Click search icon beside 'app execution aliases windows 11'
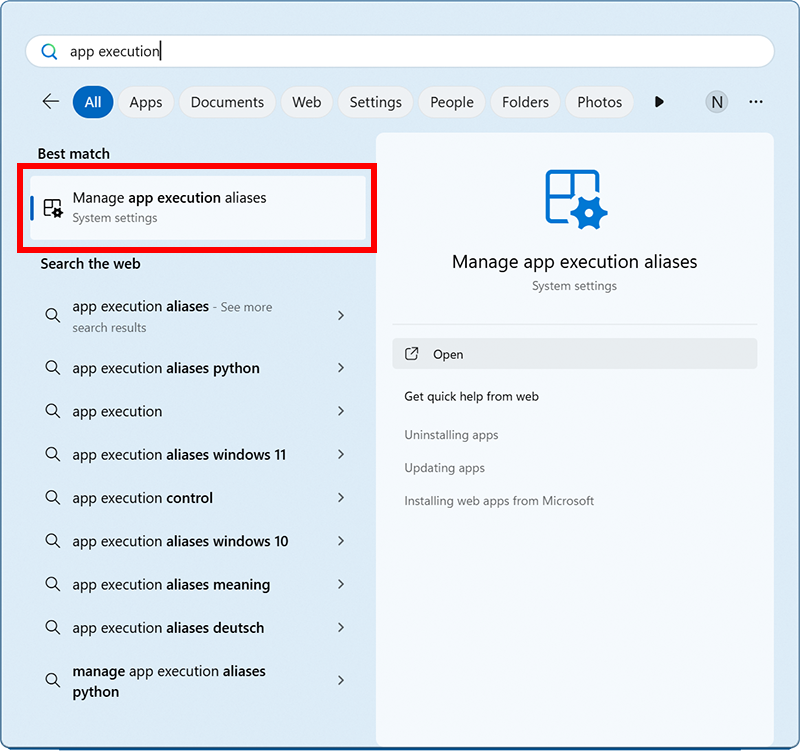The height and width of the screenshot is (751, 800). click(53, 454)
